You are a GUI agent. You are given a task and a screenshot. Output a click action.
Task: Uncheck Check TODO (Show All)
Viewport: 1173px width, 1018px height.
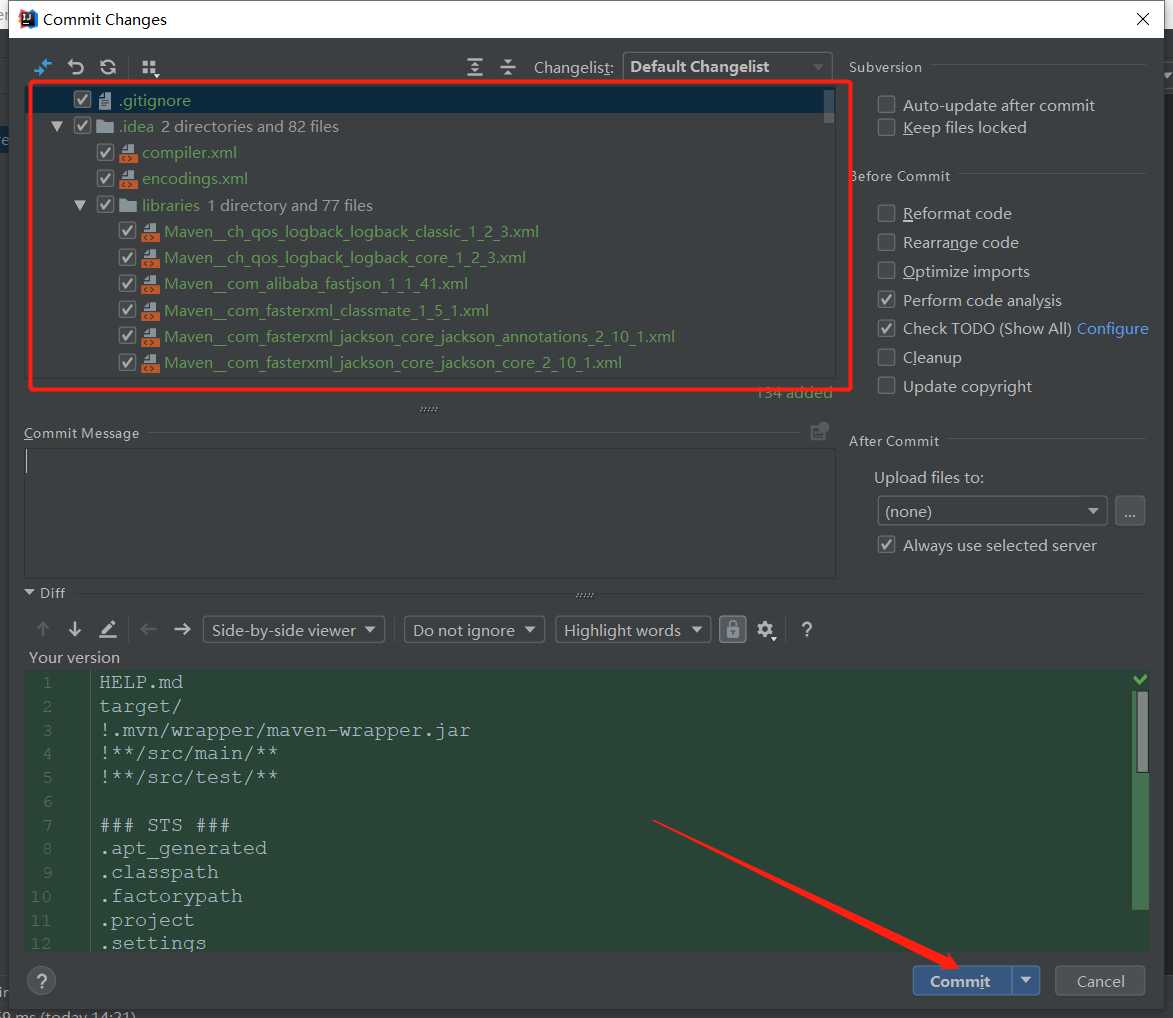click(x=886, y=328)
